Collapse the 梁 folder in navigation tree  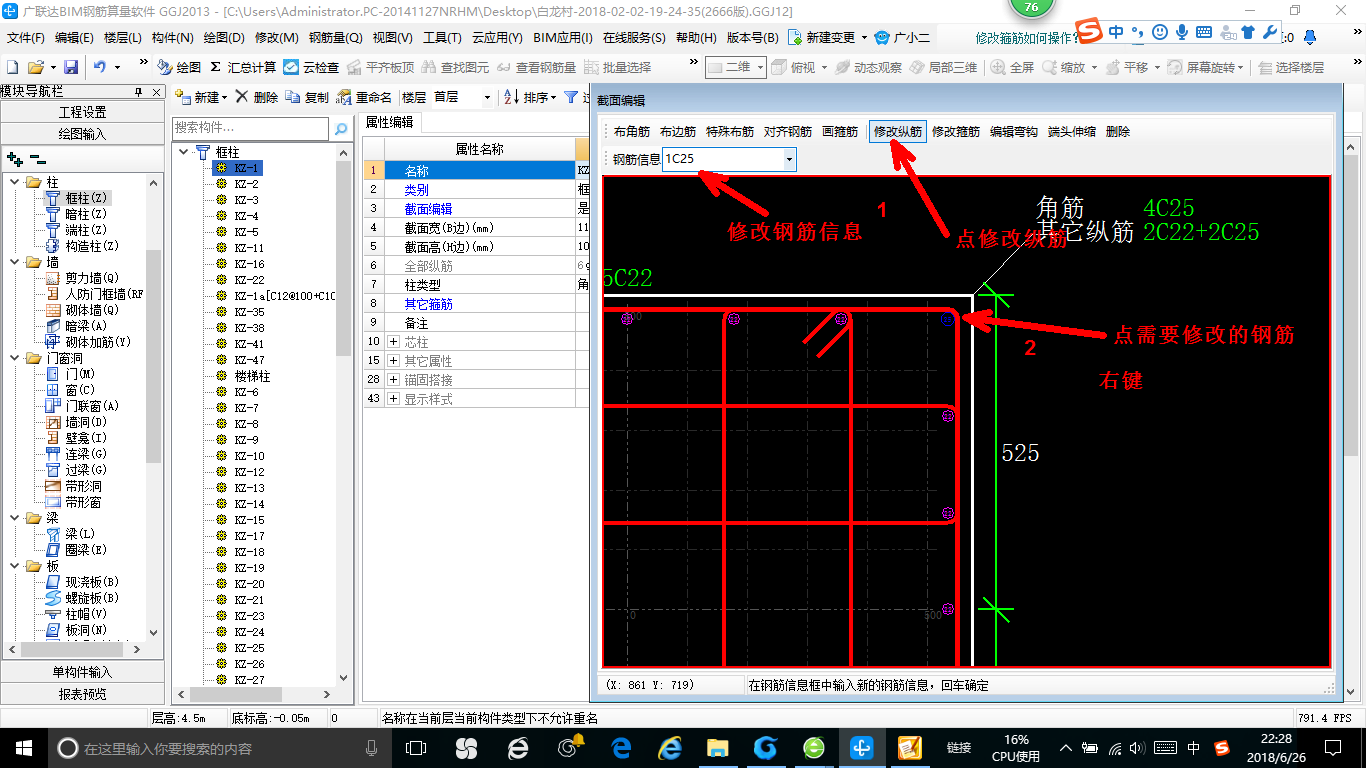[14, 518]
